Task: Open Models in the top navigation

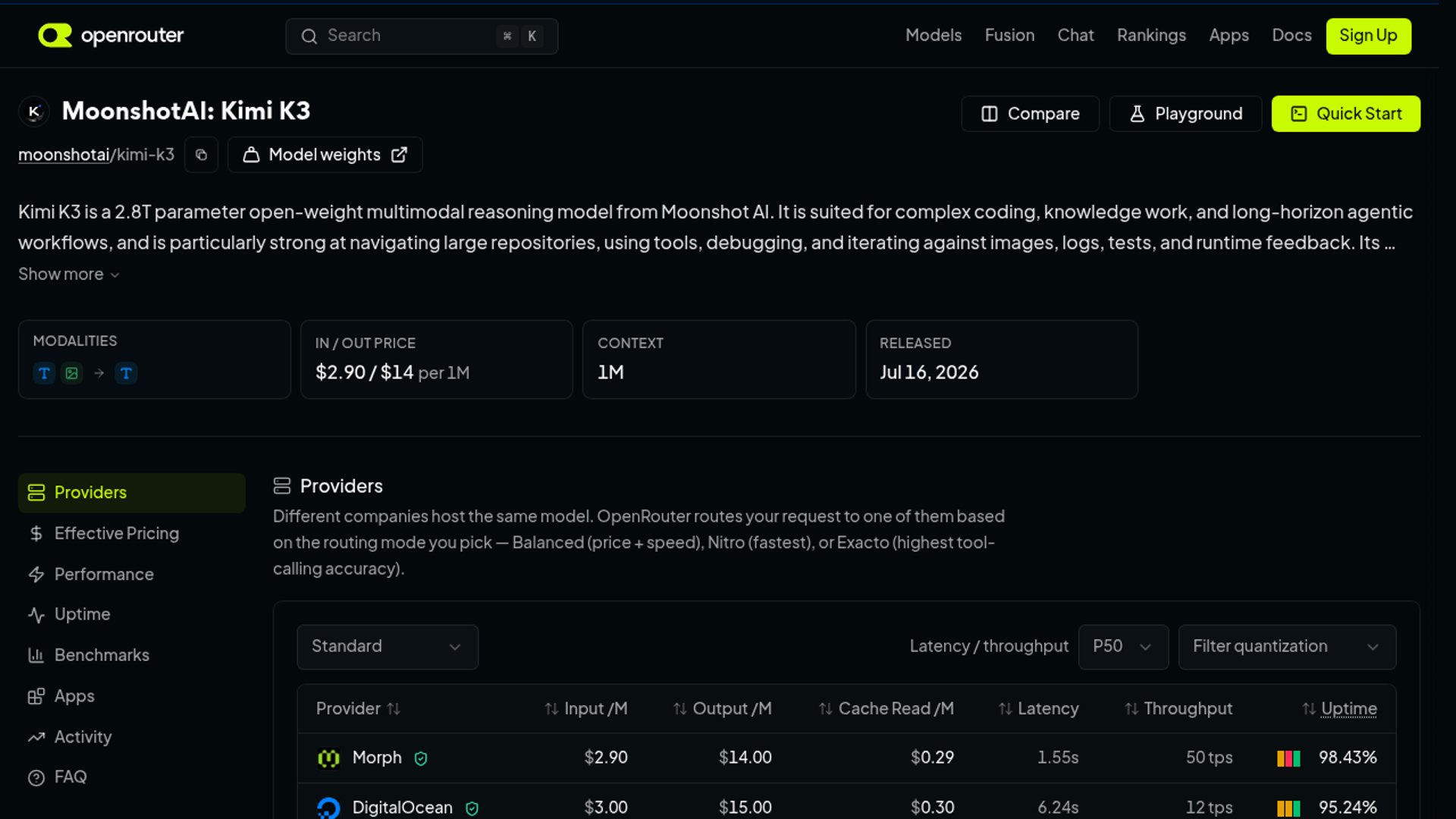Action: (934, 36)
